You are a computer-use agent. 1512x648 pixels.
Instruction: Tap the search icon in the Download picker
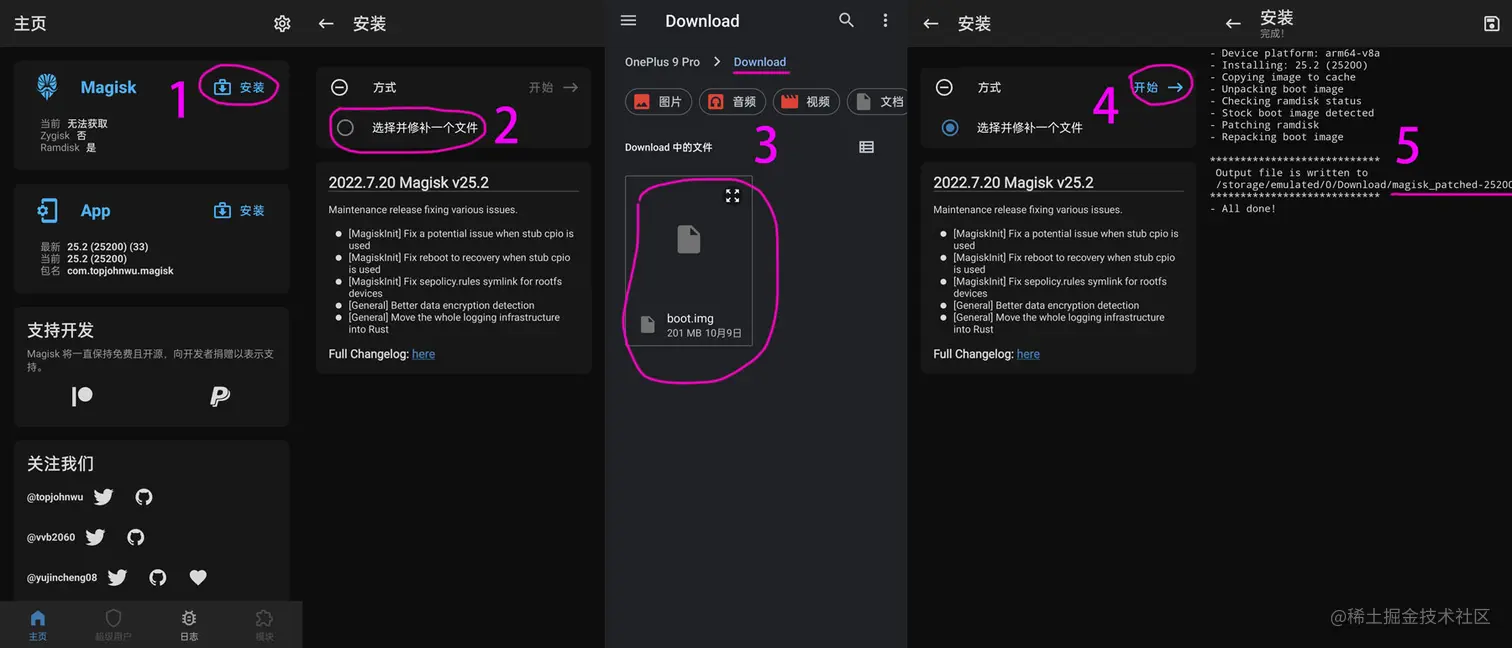(x=847, y=21)
